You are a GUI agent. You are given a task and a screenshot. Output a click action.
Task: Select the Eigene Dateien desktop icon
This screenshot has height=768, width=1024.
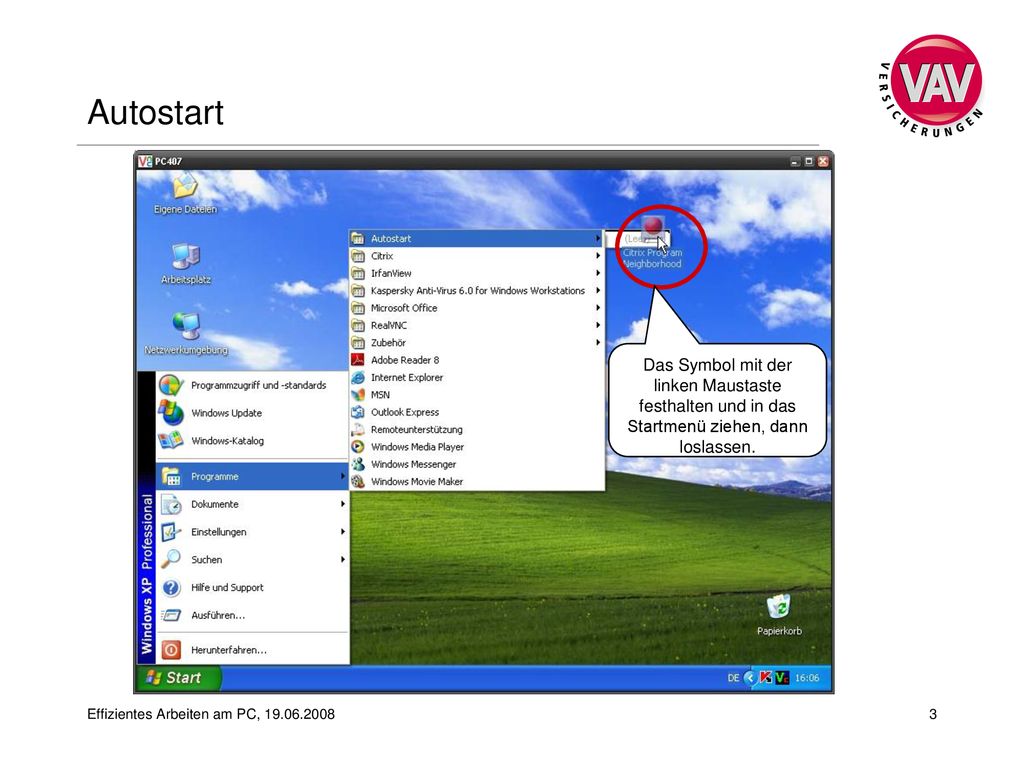[x=185, y=185]
